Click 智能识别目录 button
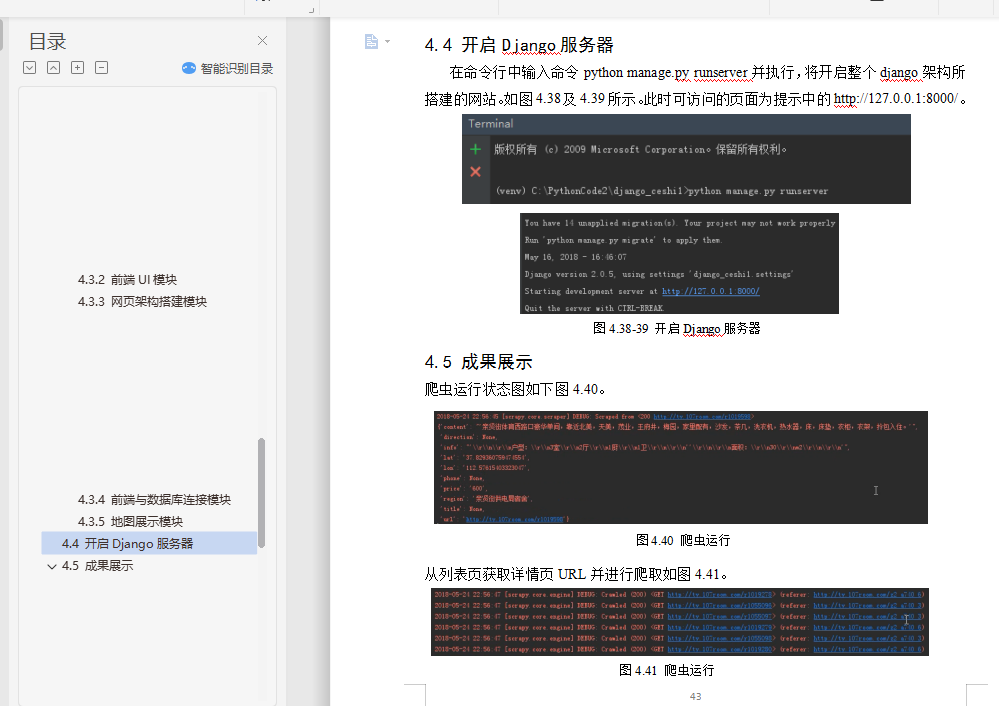 tap(227, 68)
